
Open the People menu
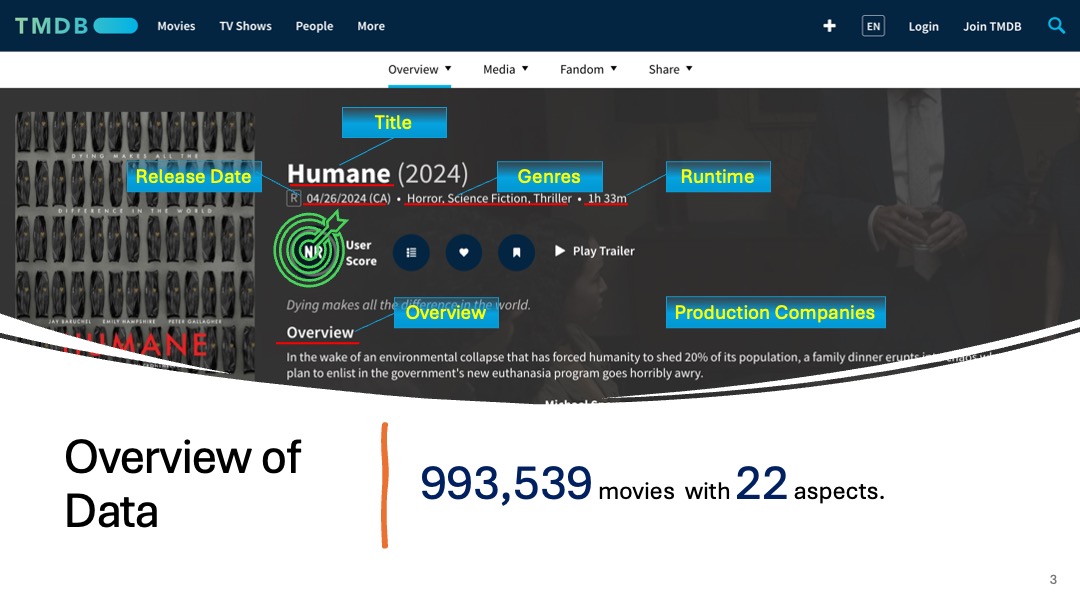pos(314,26)
